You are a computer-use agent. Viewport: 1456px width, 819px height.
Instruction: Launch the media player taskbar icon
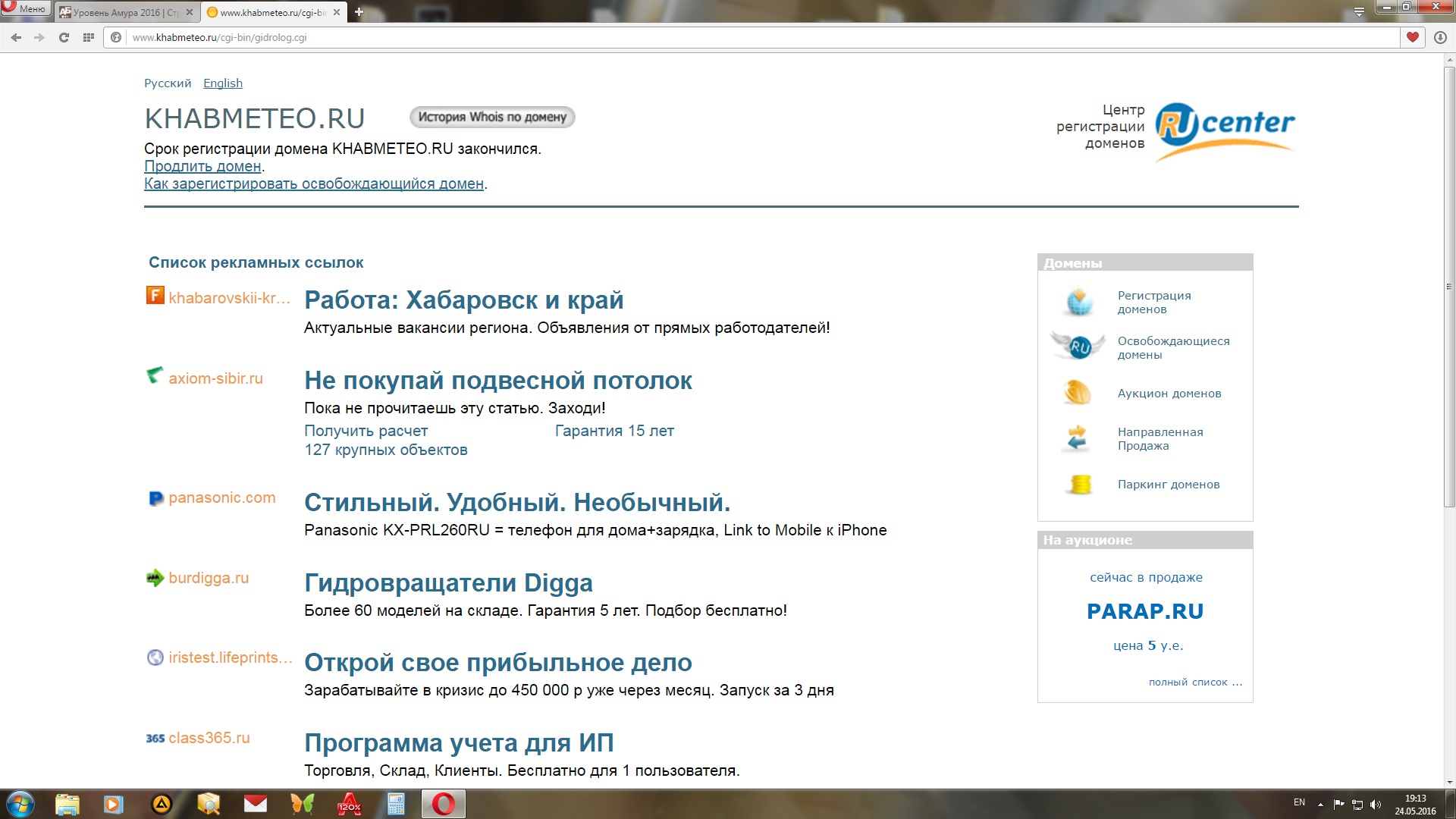coord(114,804)
